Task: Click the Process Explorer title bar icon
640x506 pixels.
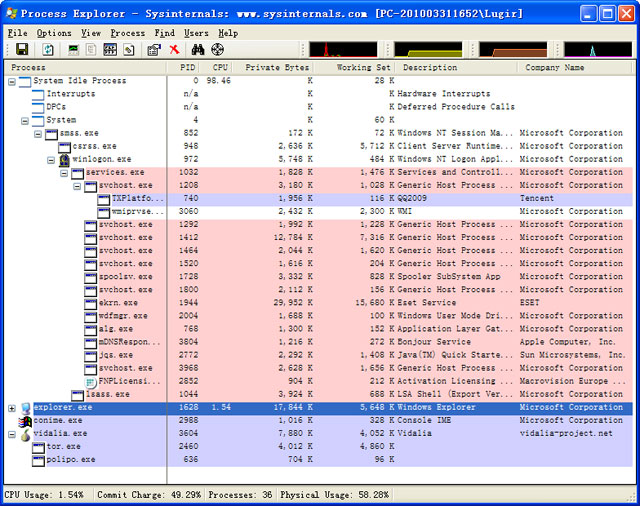Action: (12, 13)
